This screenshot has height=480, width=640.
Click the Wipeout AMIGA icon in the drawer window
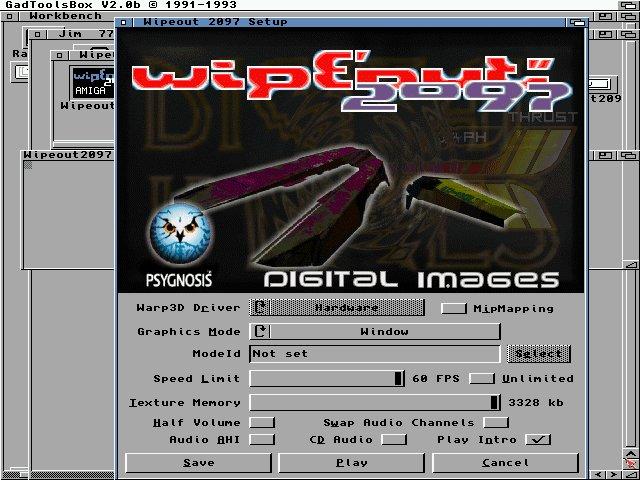92,82
